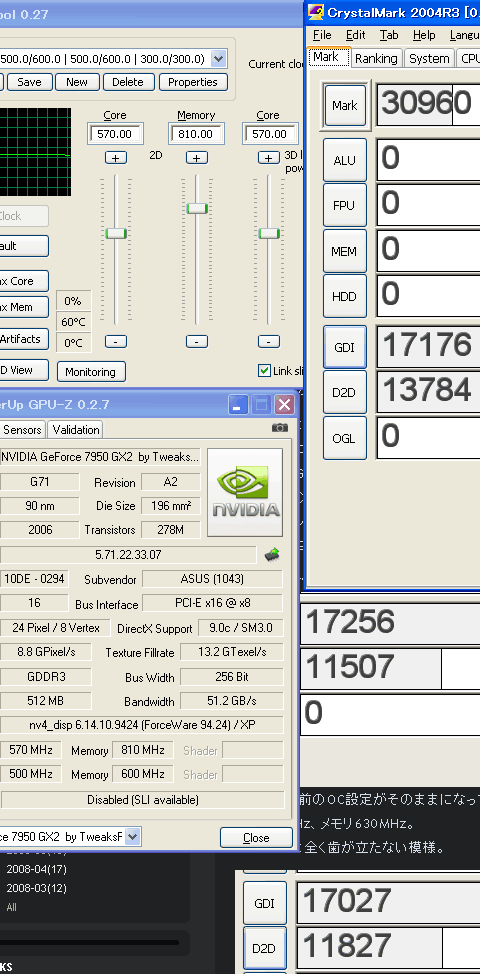Click the Bus Interface value 'PCI-E x16 @ x8'
The image size is (480, 974).
(x=212, y=603)
